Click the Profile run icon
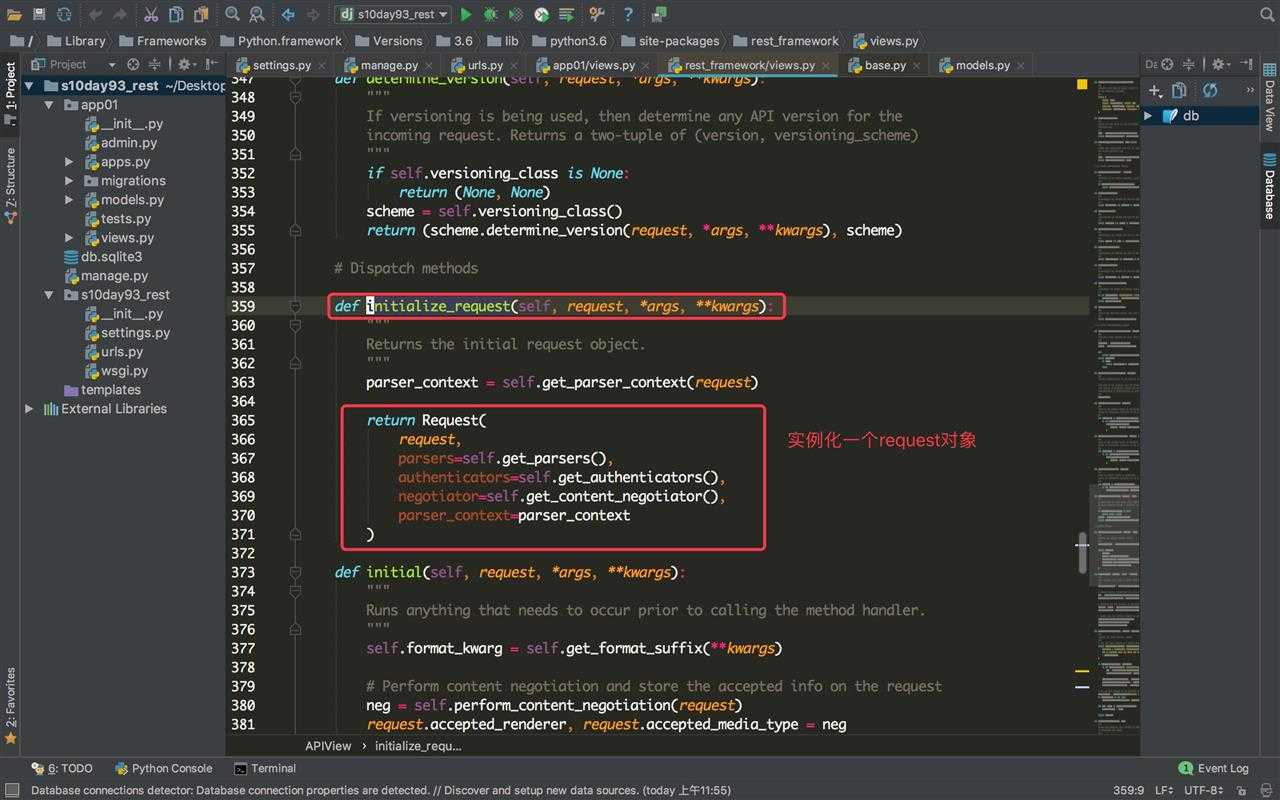 tap(541, 14)
